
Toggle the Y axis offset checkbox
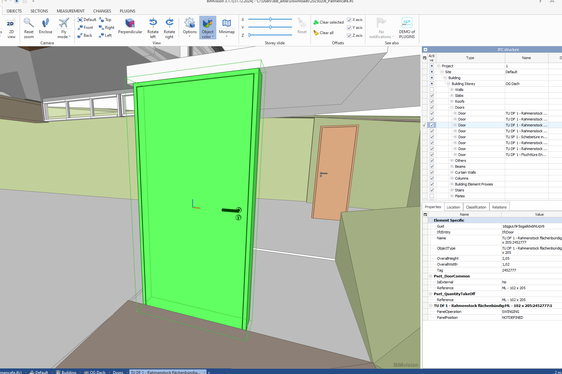pyautogui.click(x=349, y=28)
